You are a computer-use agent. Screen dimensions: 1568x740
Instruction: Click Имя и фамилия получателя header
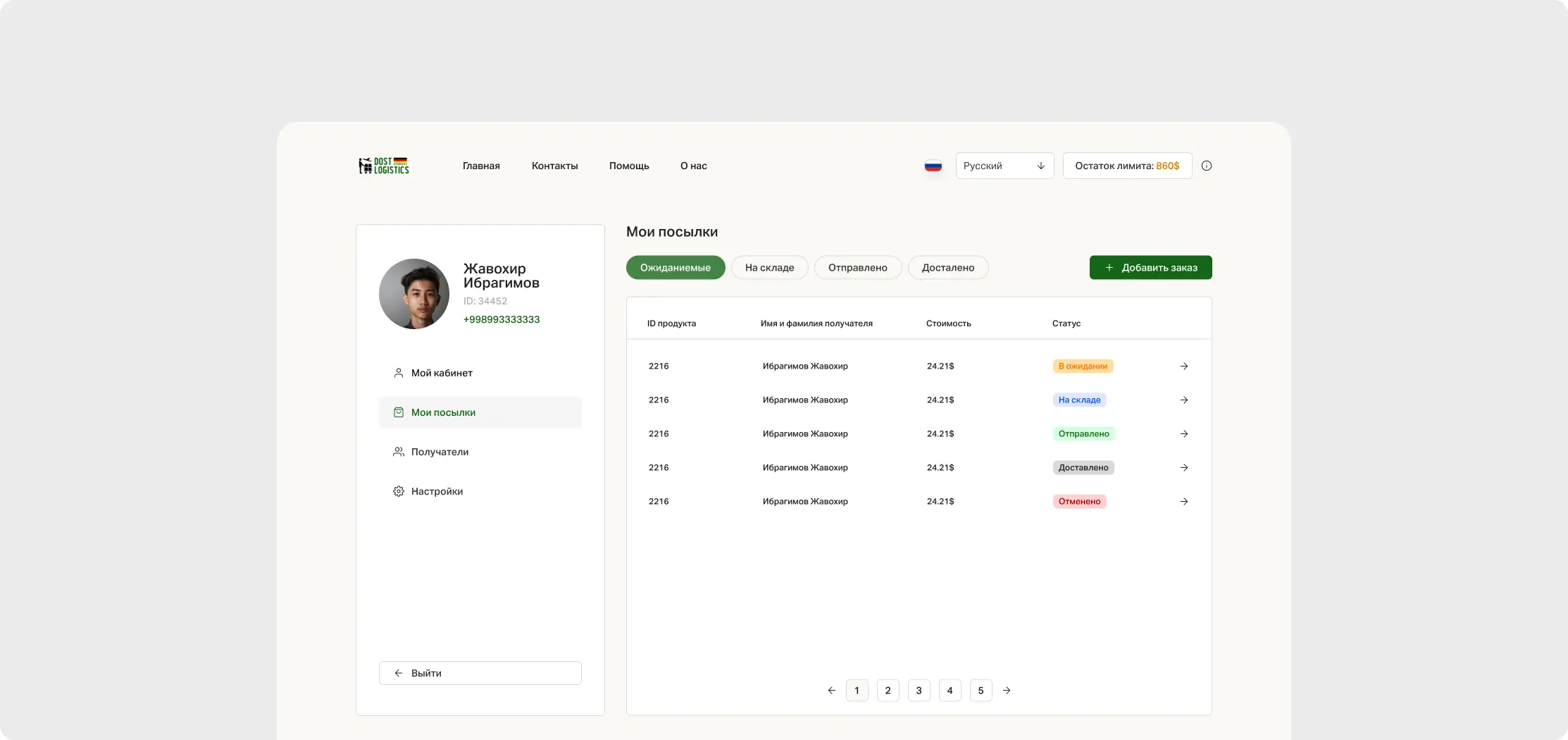click(816, 323)
